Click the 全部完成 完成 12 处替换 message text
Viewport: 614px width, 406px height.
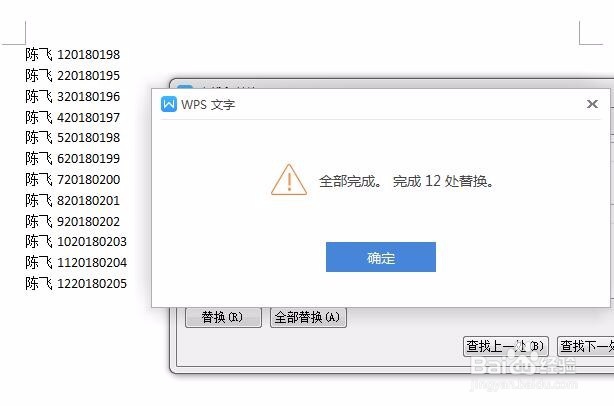click(406, 181)
